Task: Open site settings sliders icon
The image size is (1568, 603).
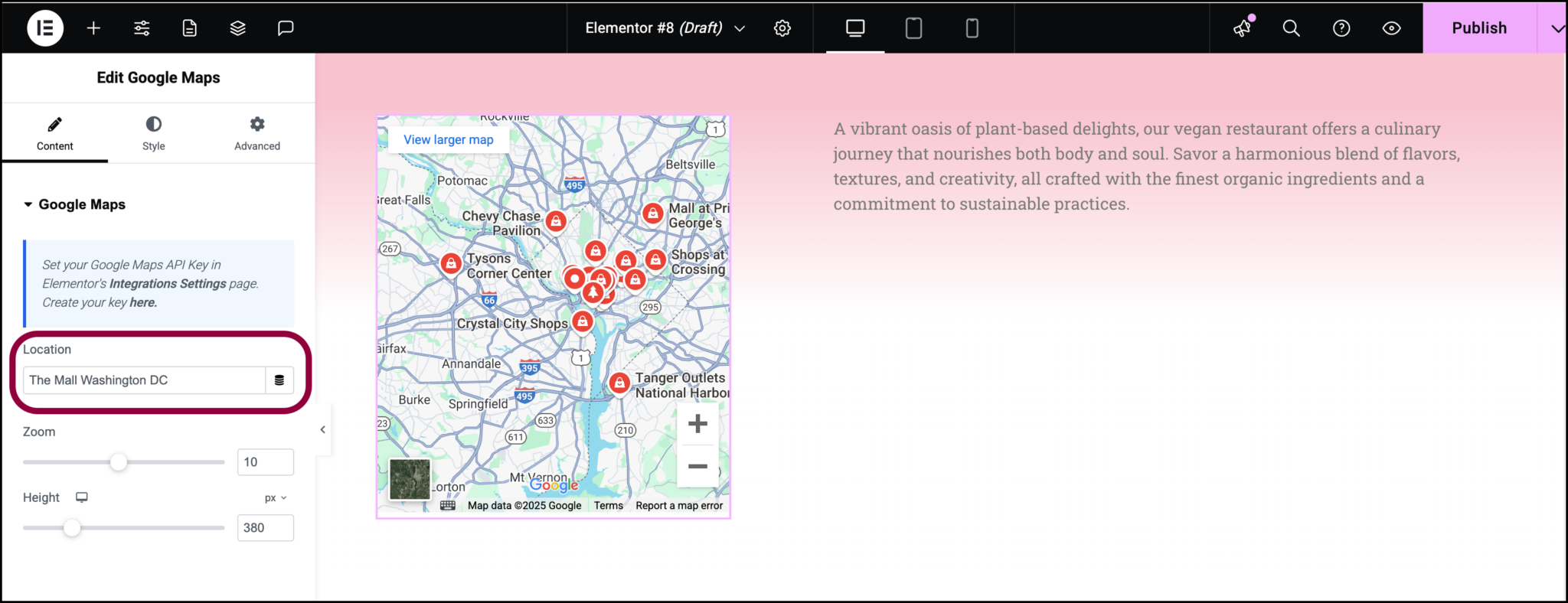Action: point(142,28)
